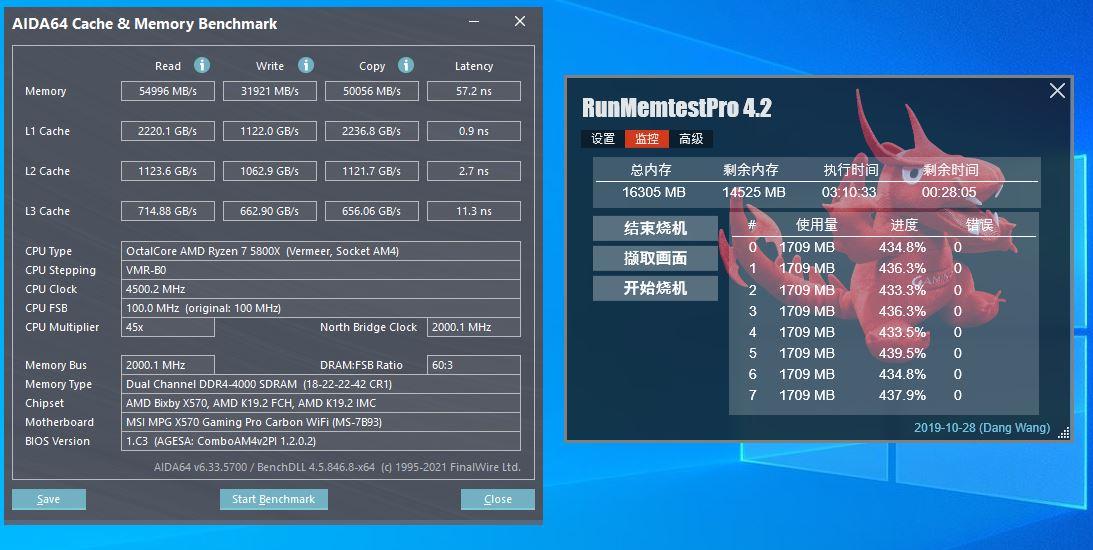Click total memory value 16305 MB

[654, 192]
